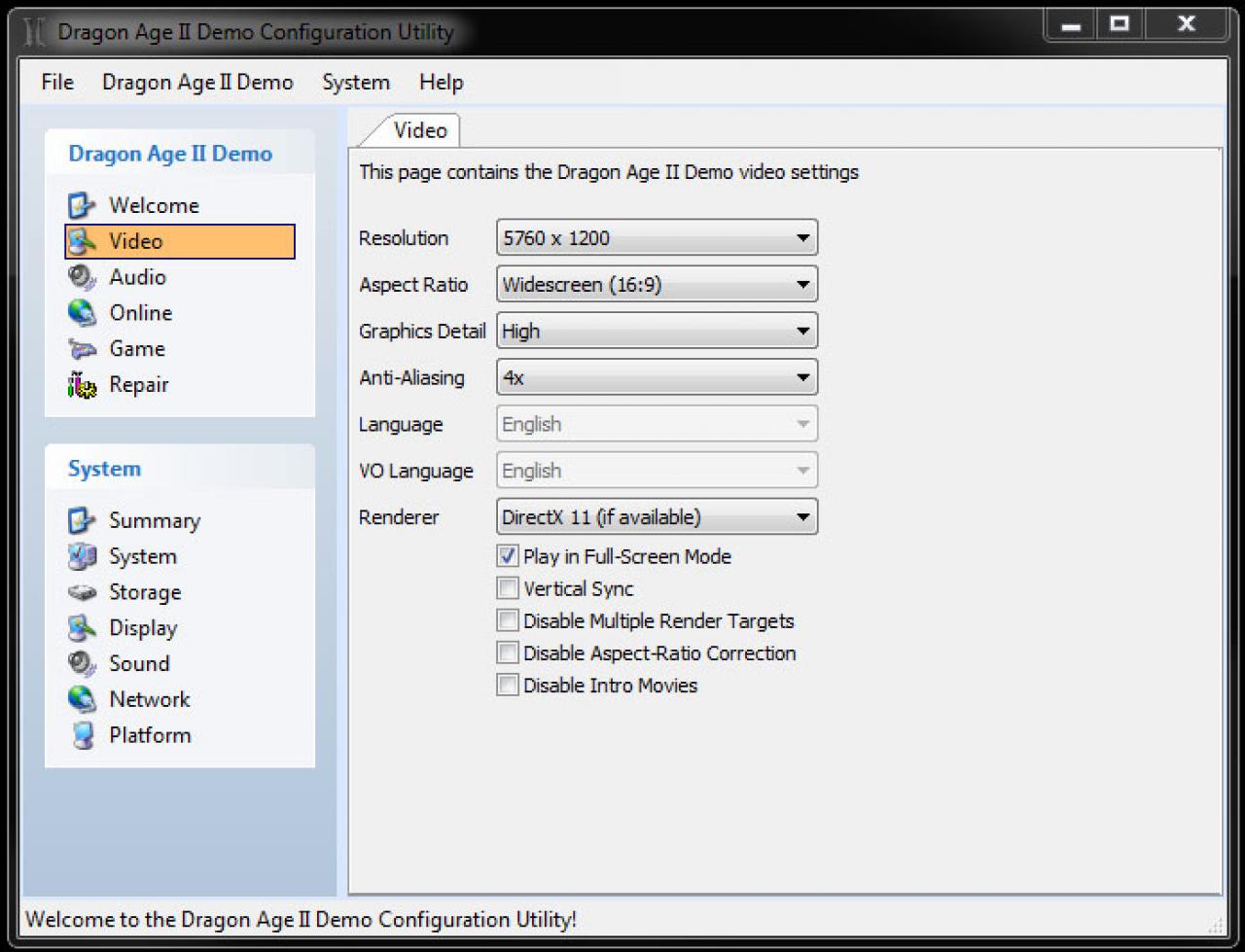Screen dimensions: 1245x952
Task: Click the Online globe icon
Action: pos(82,313)
